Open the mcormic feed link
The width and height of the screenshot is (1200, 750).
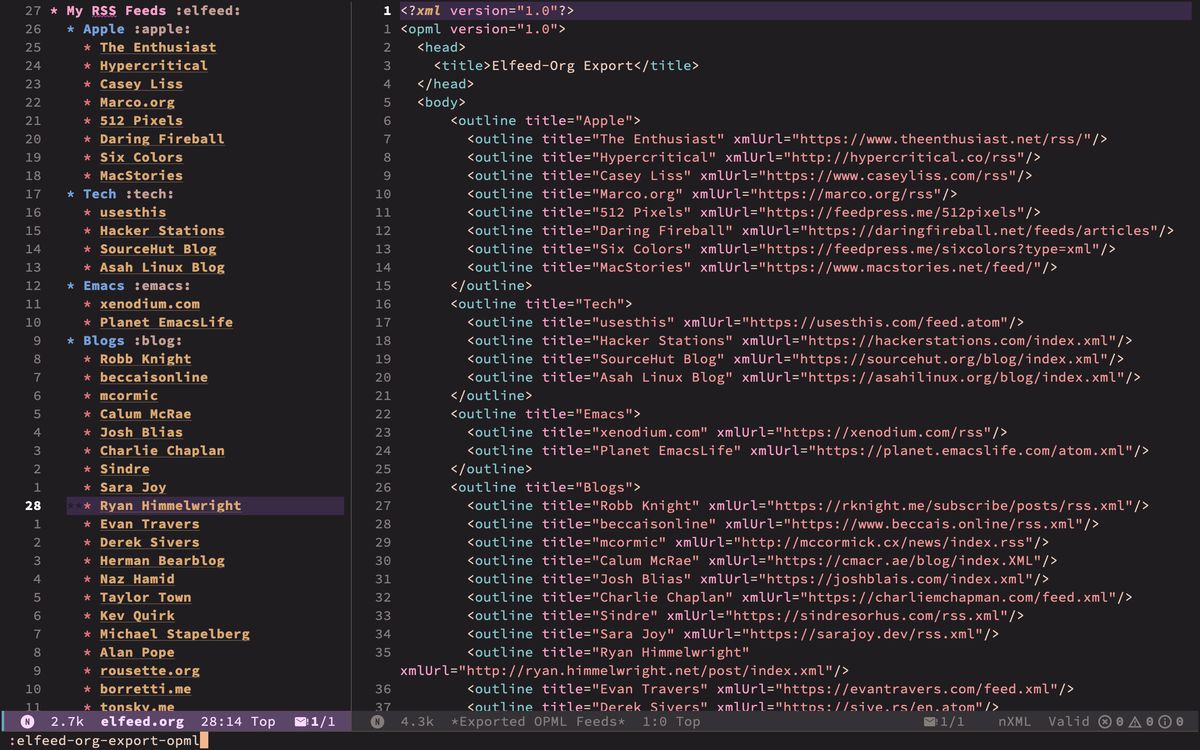coord(129,396)
